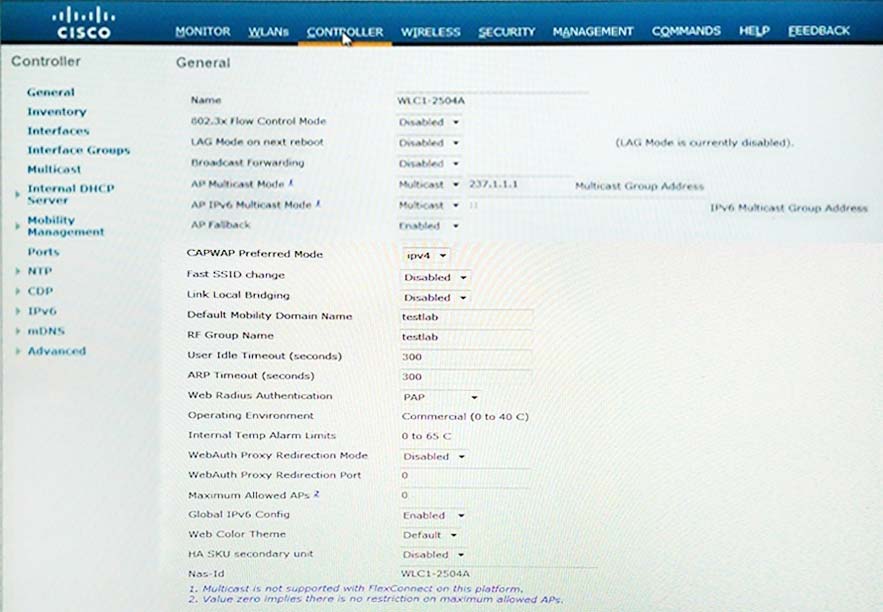Open the Fast SSID change dropdown
The width and height of the screenshot is (883, 612).
435,278
